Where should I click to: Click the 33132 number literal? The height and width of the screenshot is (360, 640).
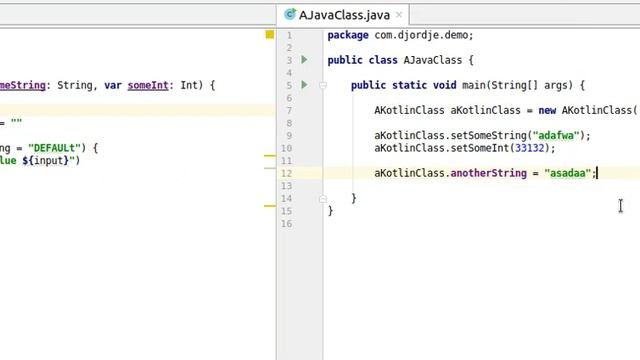pos(529,148)
